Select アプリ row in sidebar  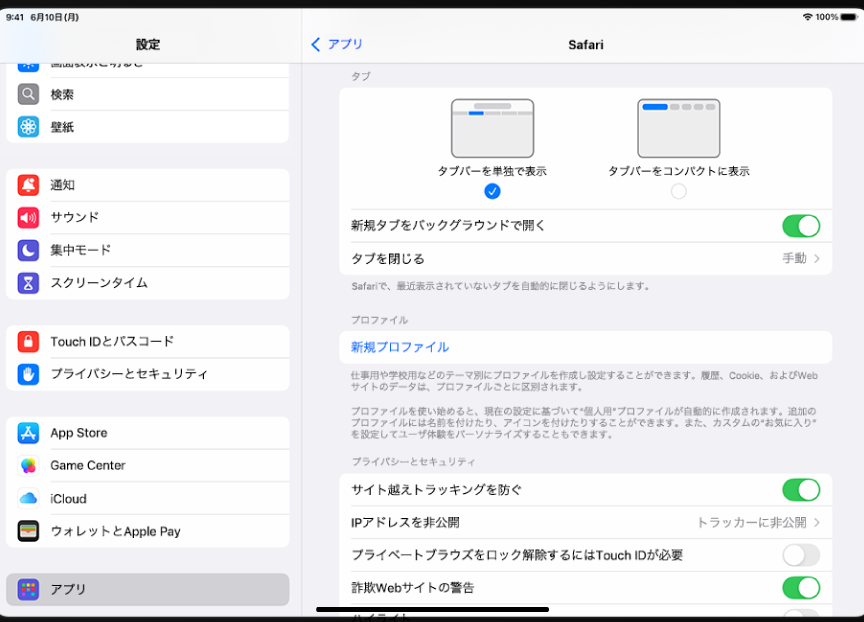coord(148,589)
